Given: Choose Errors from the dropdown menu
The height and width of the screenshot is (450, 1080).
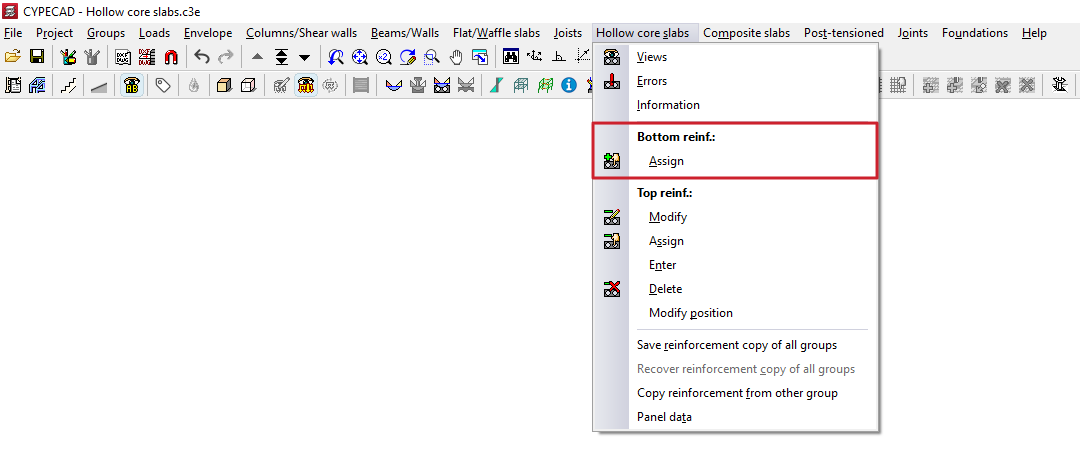Looking at the screenshot, I should click(x=735, y=81).
